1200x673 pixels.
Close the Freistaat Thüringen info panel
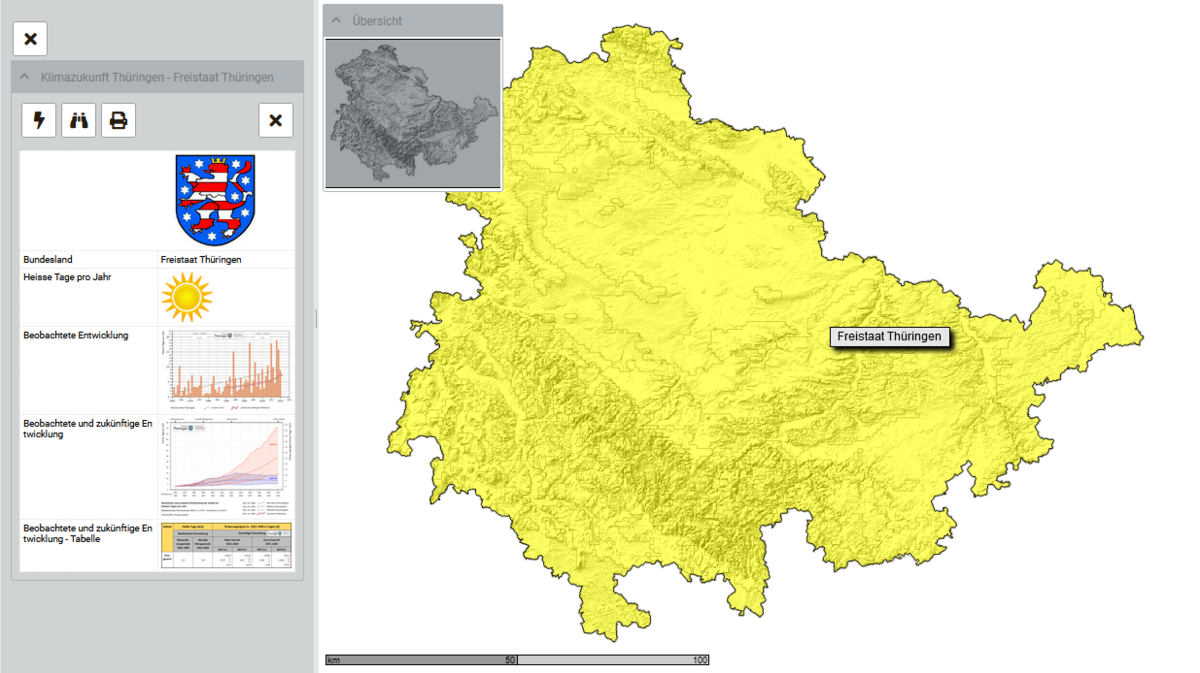(x=276, y=120)
